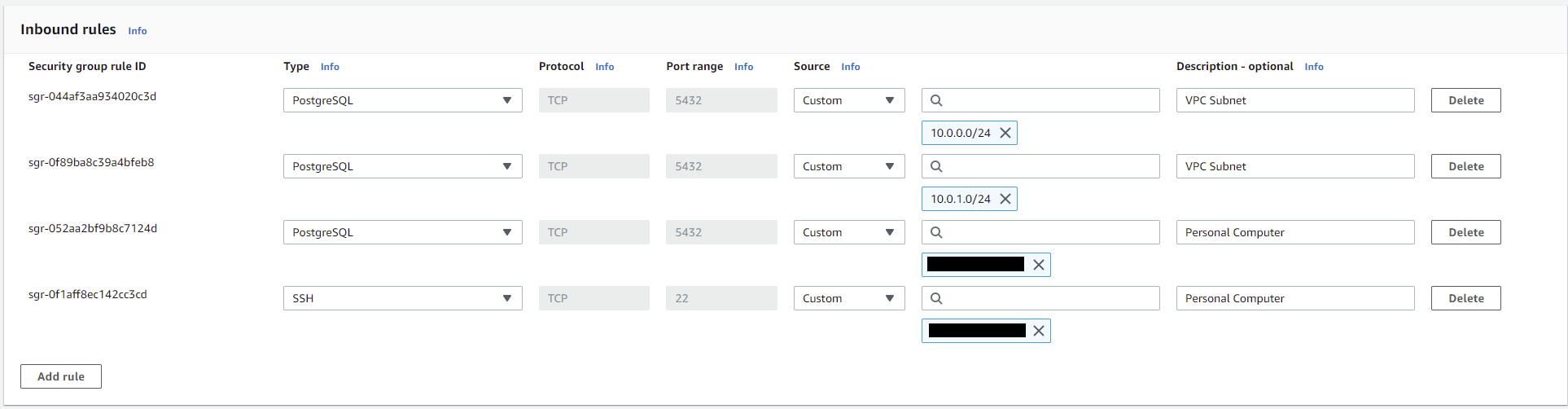Viewport: 1568px width, 409px height.
Task: Remove the 10.0.1.0/24 source chip
Action: pos(1005,199)
